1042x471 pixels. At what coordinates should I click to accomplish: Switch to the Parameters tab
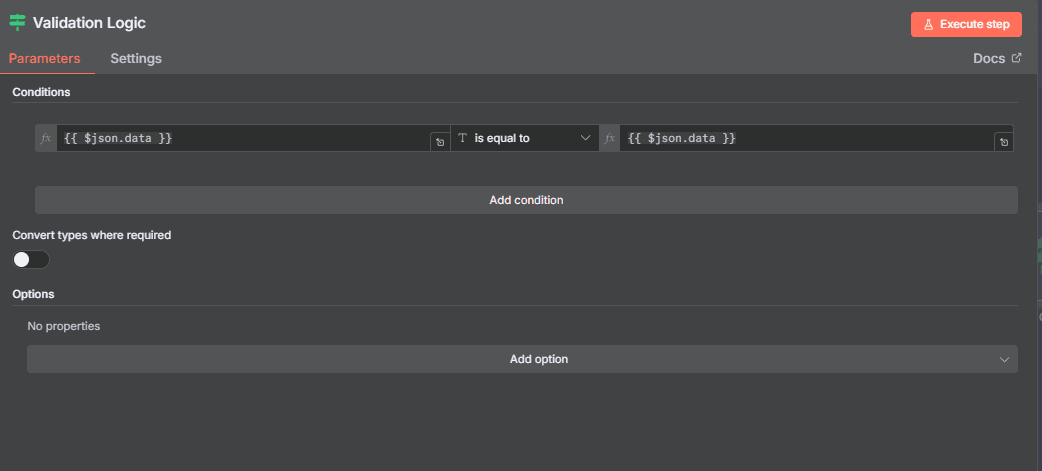45,58
